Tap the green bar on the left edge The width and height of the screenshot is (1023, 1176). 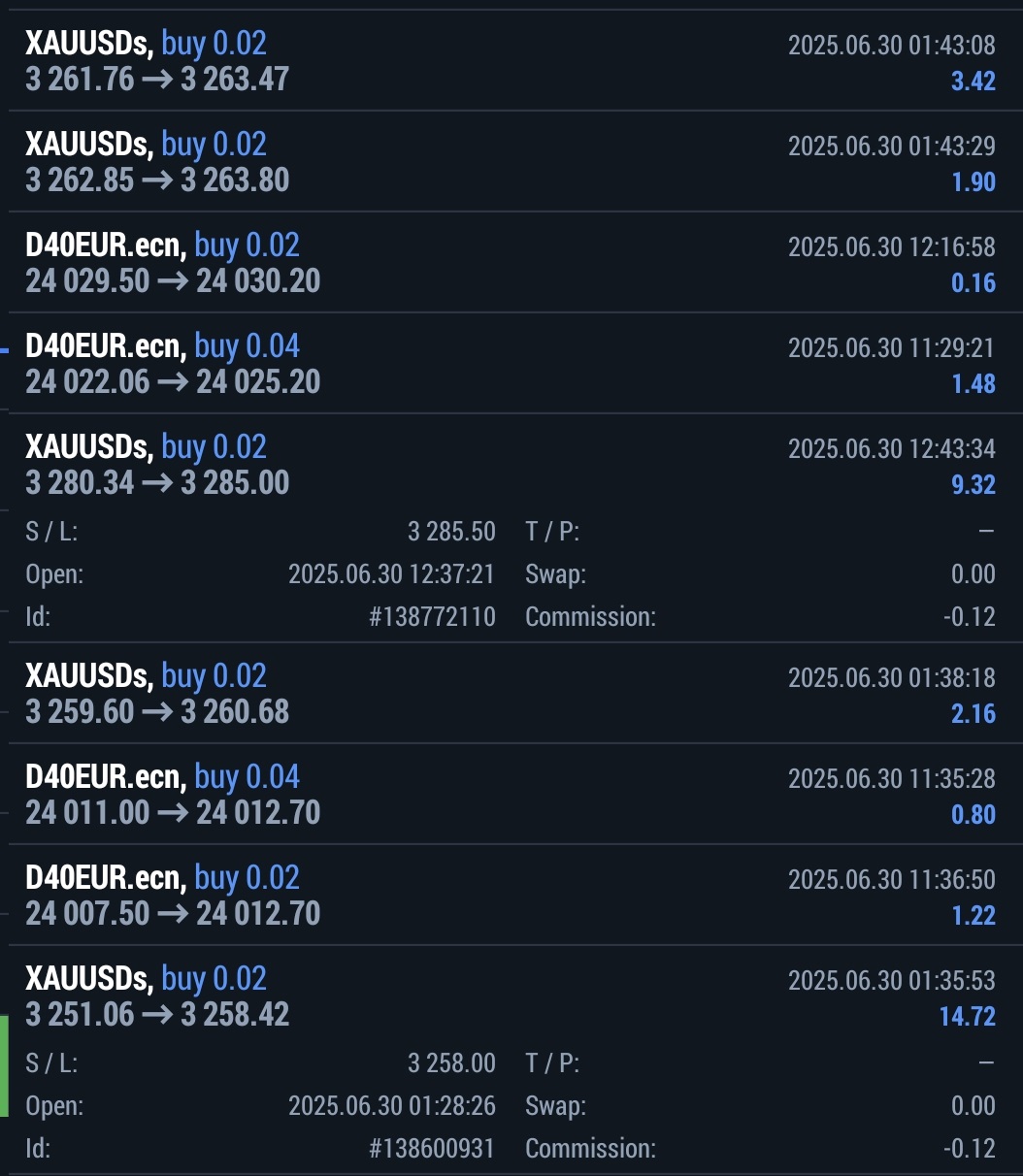point(4,1065)
